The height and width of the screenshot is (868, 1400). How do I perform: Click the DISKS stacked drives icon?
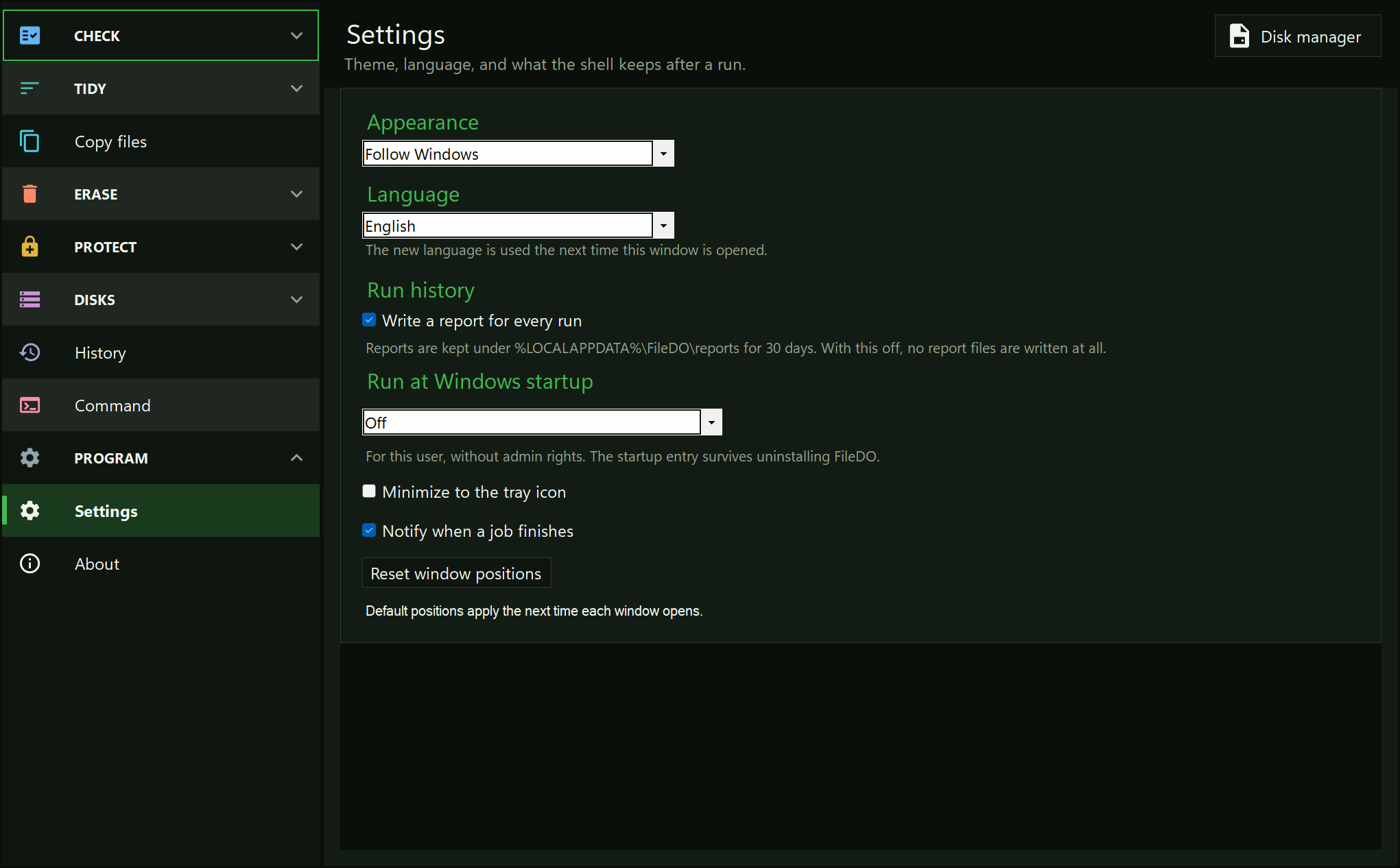pos(29,300)
